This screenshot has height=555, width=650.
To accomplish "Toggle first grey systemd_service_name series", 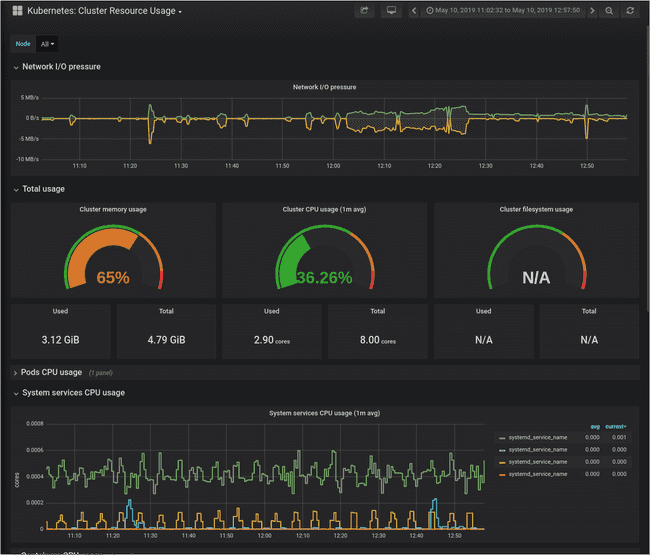I will click(x=538, y=437).
